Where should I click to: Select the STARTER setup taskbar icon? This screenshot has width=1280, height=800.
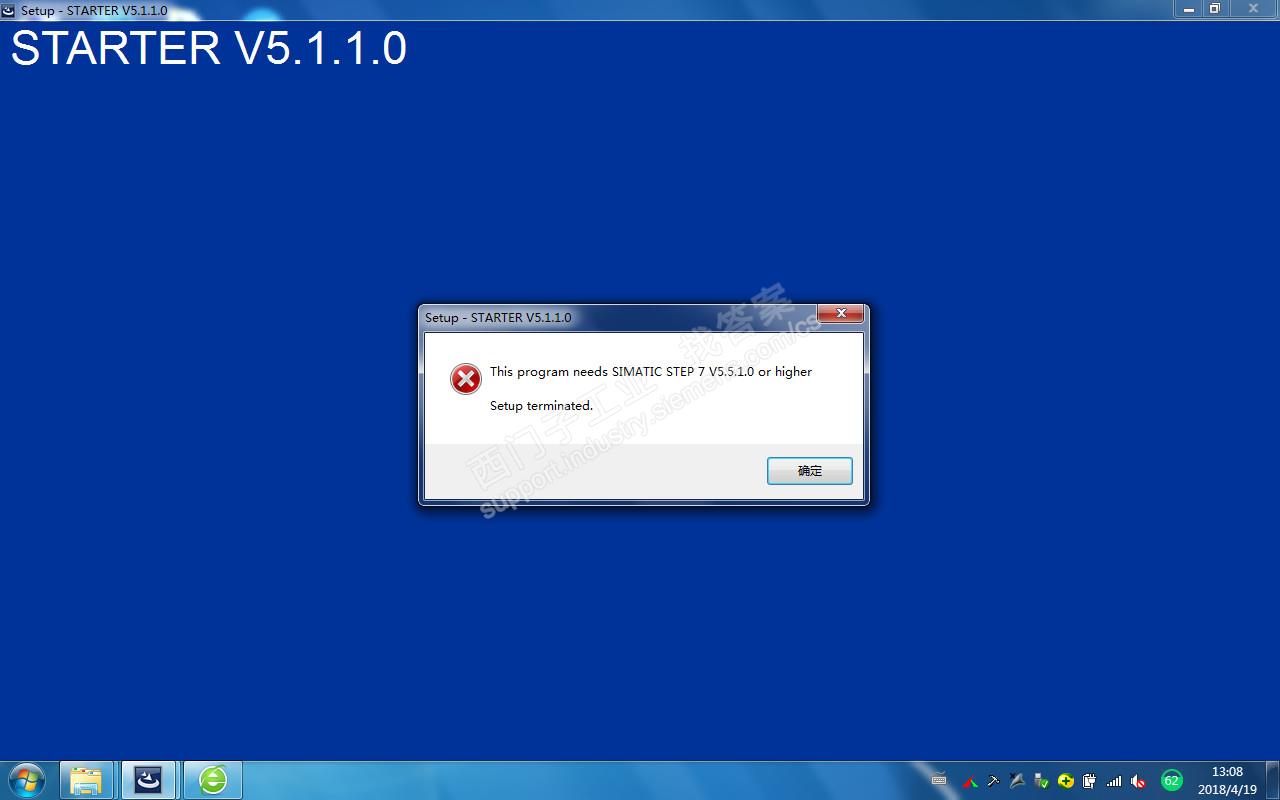pyautogui.click(x=148, y=780)
